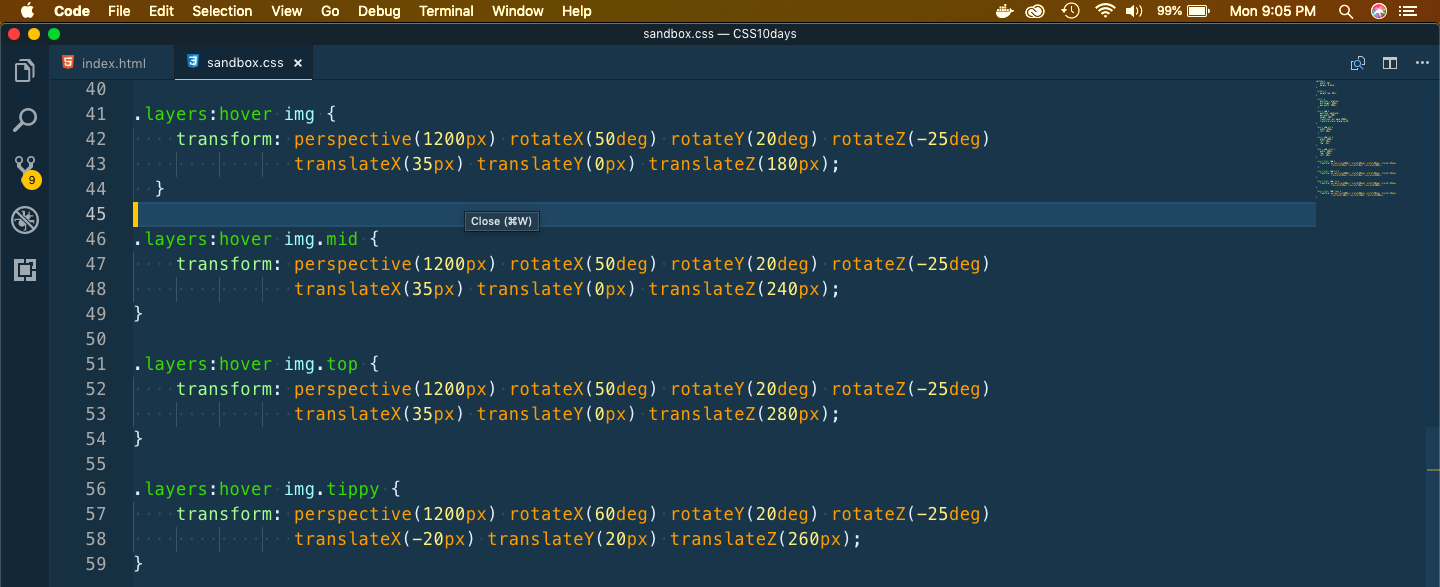This screenshot has width=1440, height=587.
Task: Open Spotlight search magnifier
Action: 1346,11
